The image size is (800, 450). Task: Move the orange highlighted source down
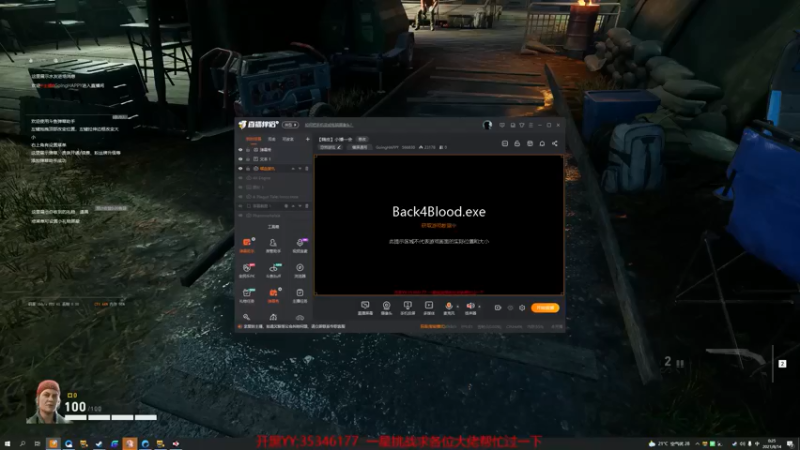[x=299, y=168]
